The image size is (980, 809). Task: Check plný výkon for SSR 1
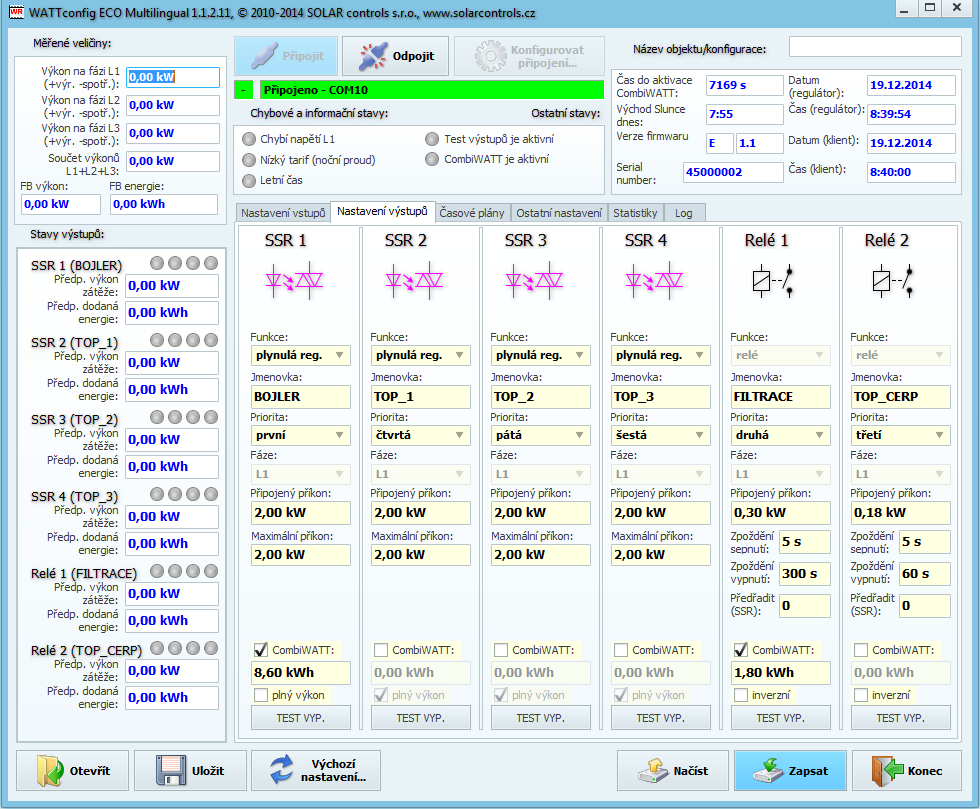coord(261,695)
